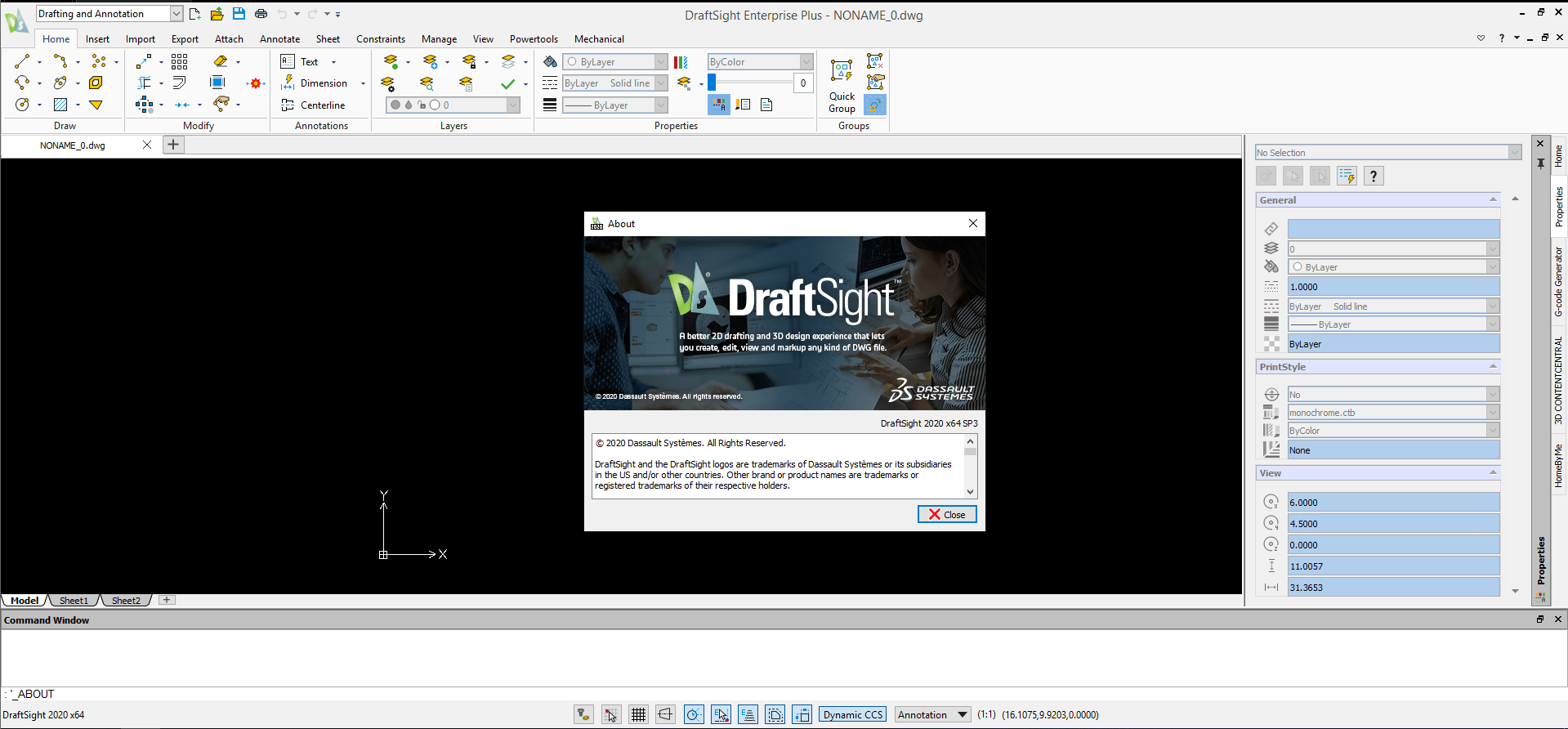Click the Save icon in quick access toolbar
Image resolution: width=1568 pixels, height=729 pixels.
click(x=239, y=14)
